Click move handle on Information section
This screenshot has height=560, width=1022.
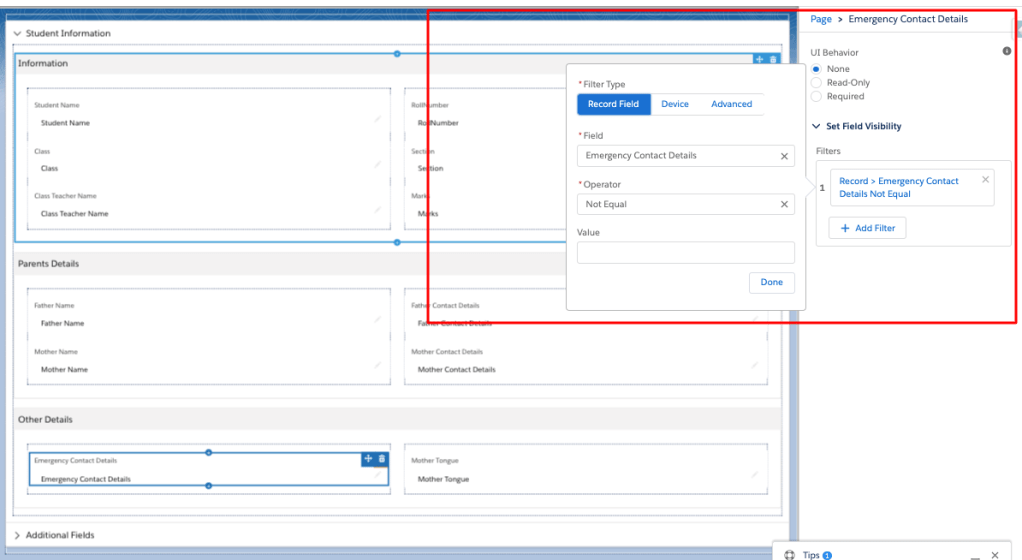pyautogui.click(x=759, y=60)
